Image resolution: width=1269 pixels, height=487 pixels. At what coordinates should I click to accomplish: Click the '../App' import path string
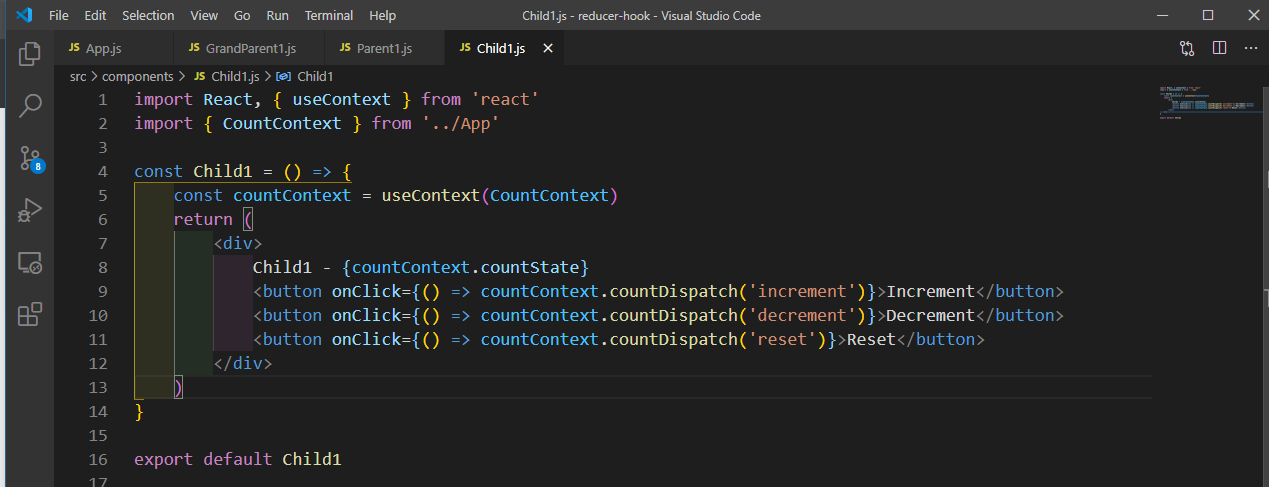click(460, 124)
